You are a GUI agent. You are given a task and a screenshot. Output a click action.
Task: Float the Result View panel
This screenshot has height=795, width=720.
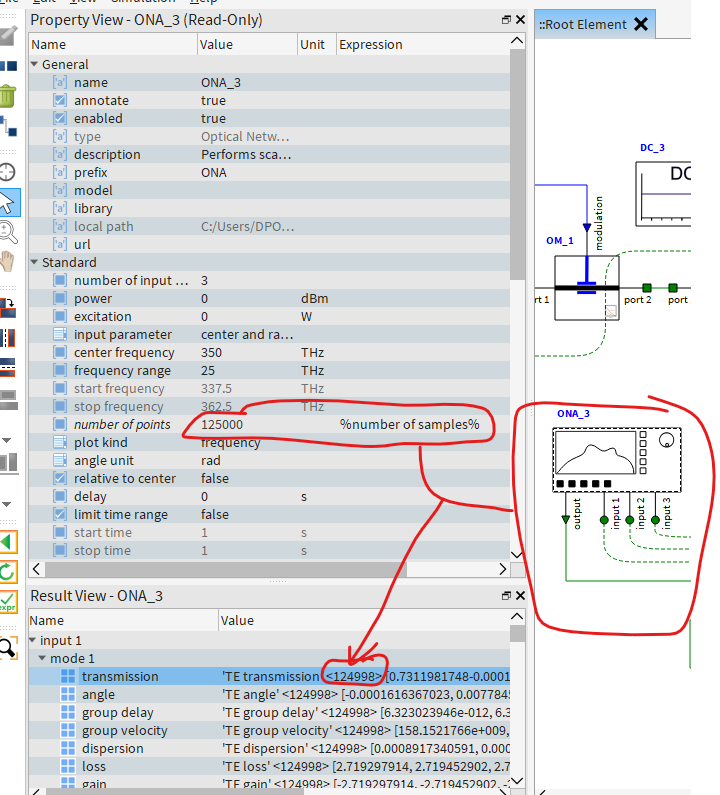click(x=506, y=596)
